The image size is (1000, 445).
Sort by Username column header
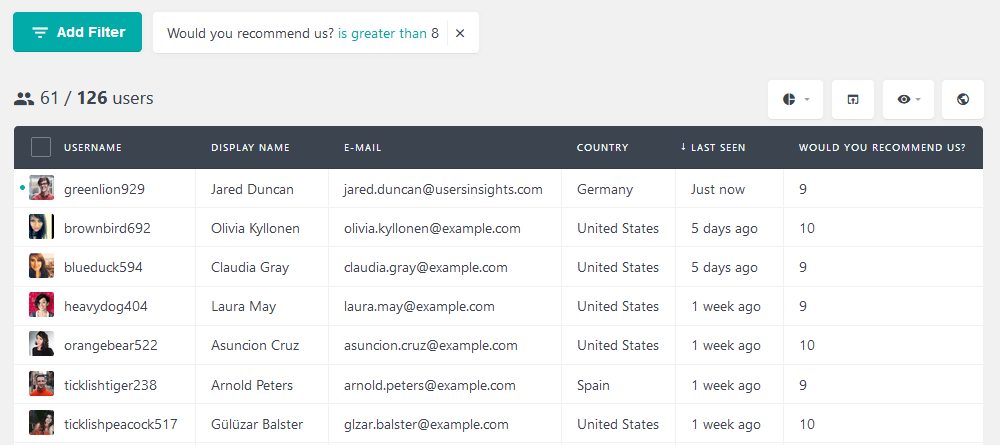coord(92,147)
